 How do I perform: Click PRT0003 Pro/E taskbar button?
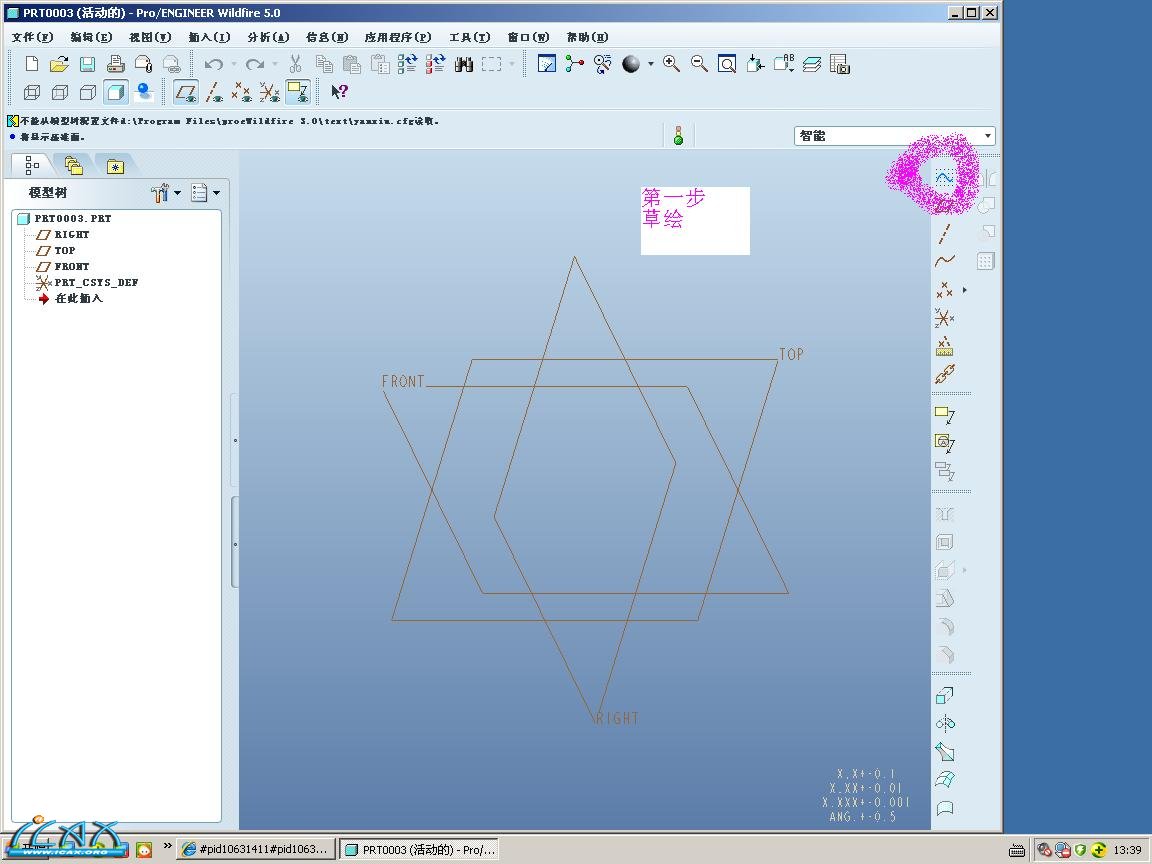tap(418, 850)
